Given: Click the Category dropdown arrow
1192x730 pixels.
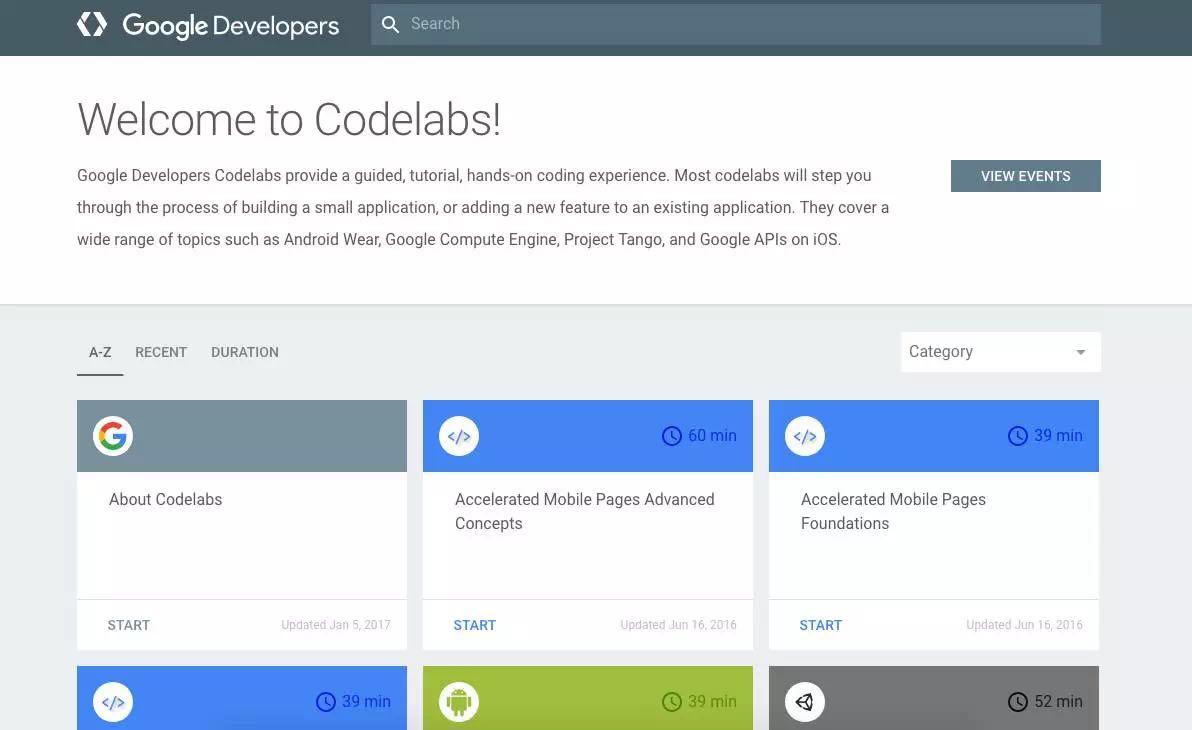Looking at the screenshot, I should 1080,351.
